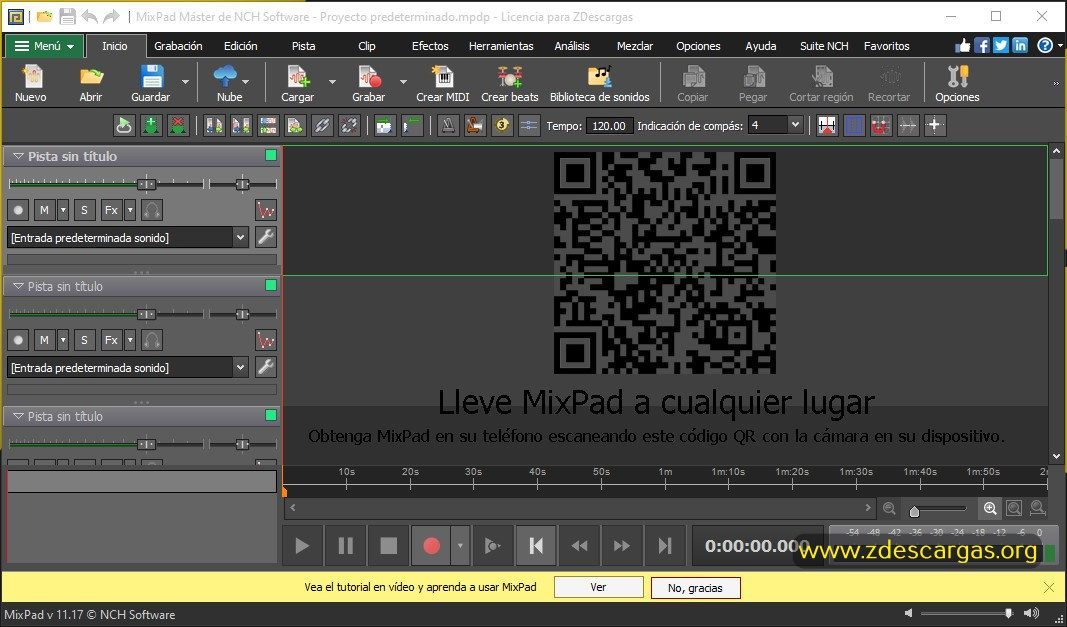Switch to the Grabación tab

tap(178, 46)
